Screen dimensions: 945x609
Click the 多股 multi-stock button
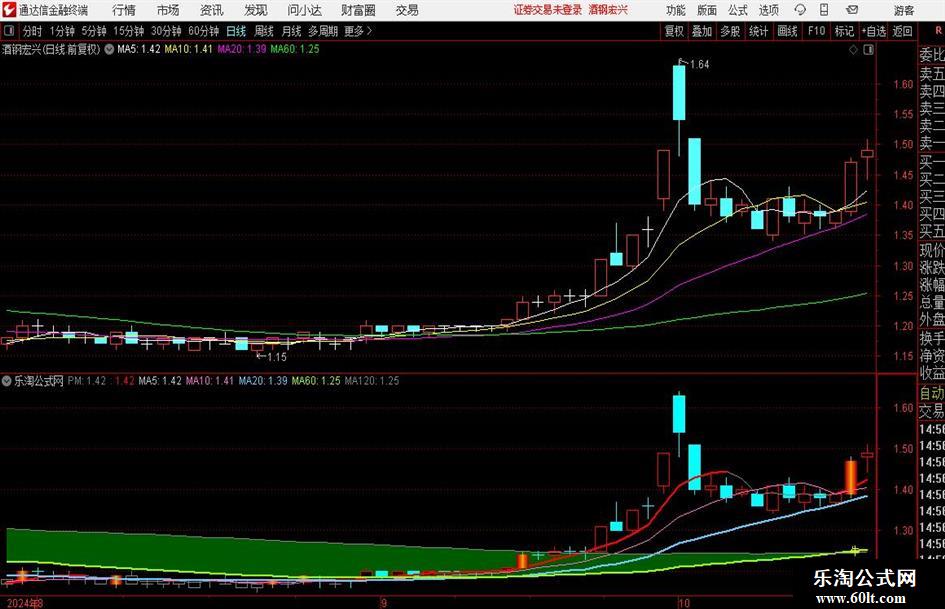coord(730,31)
